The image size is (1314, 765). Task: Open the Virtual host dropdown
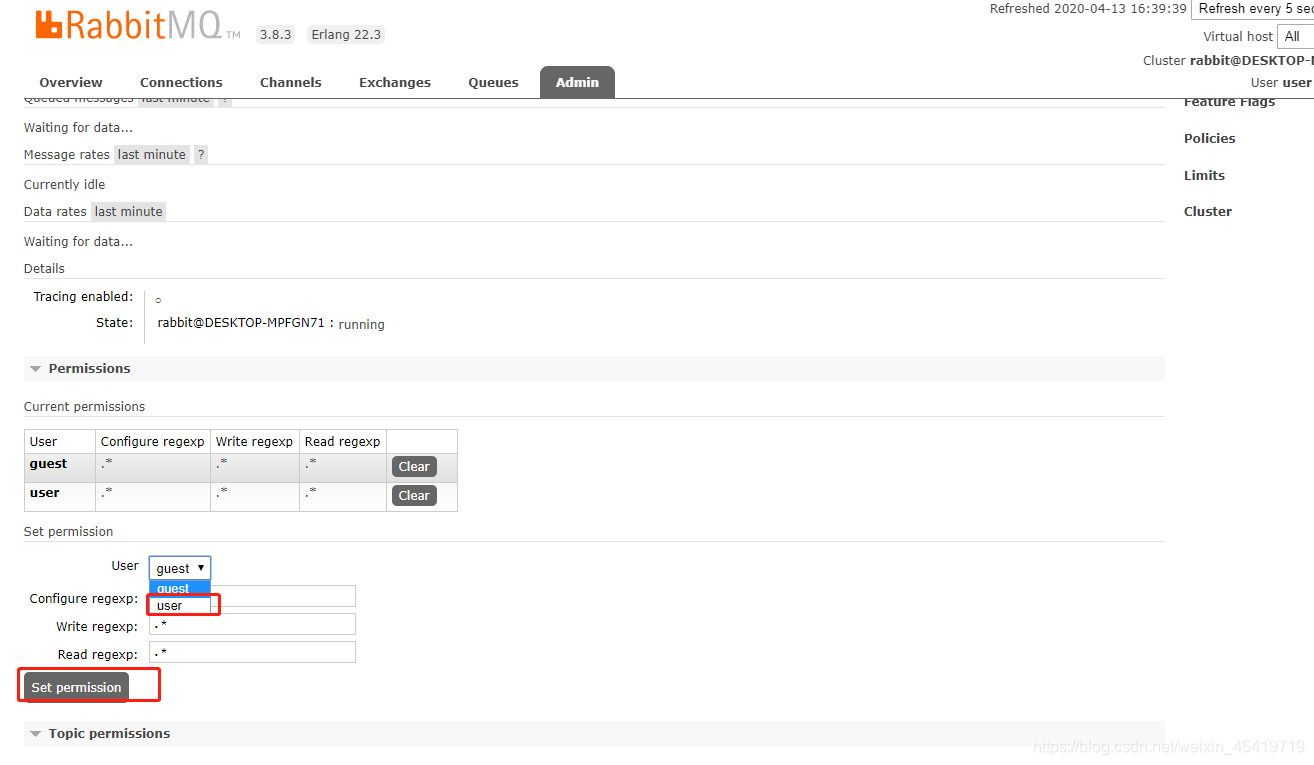coord(1295,36)
